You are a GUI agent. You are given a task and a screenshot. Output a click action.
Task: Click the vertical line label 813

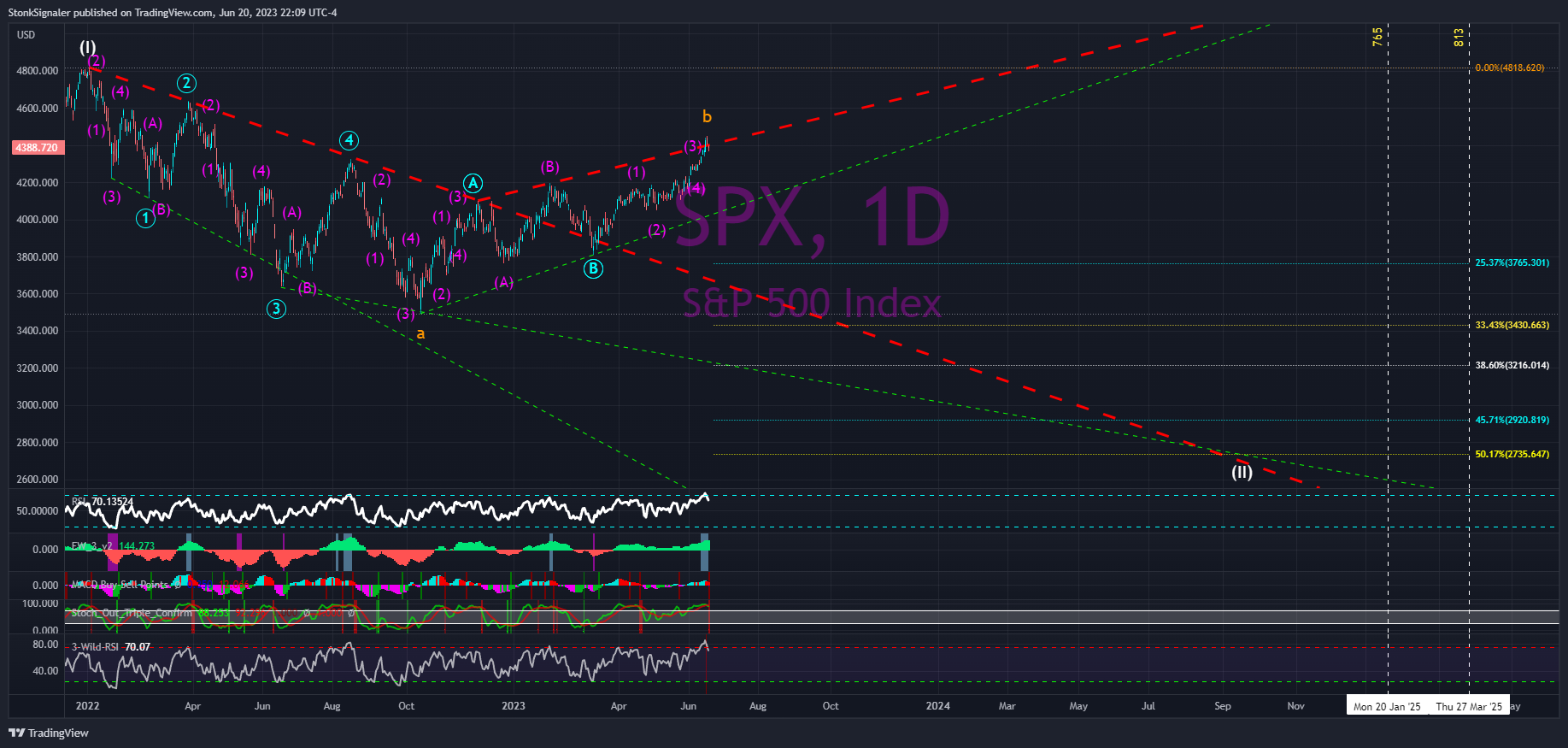tap(1459, 38)
